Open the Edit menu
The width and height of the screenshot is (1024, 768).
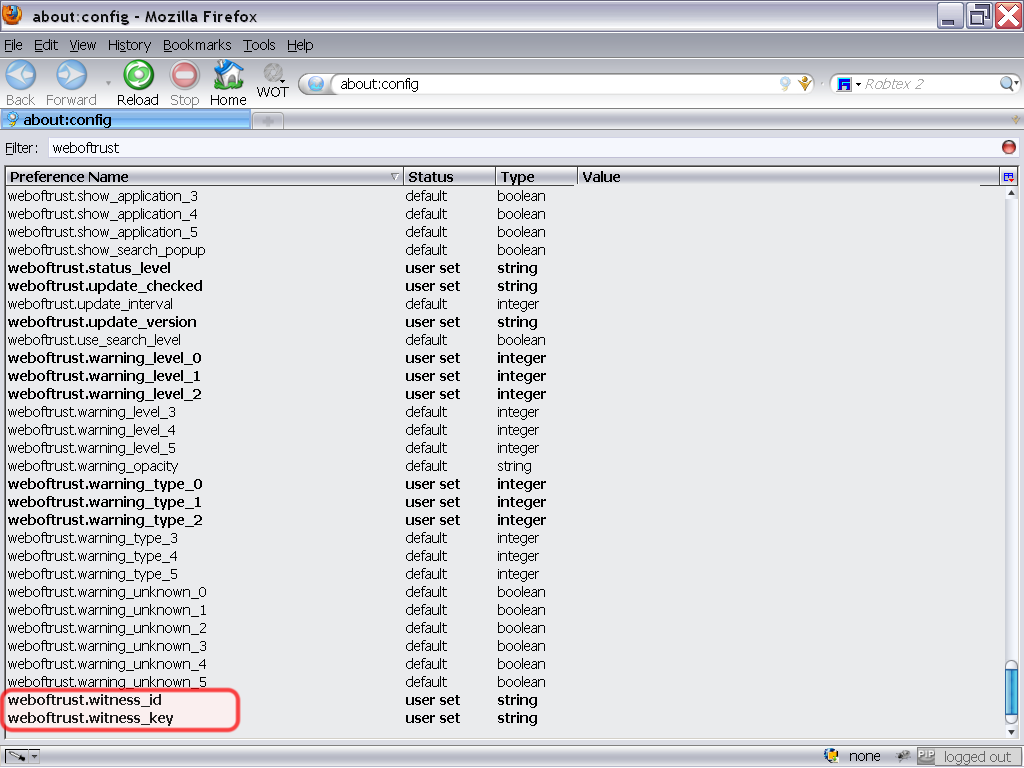pos(46,45)
